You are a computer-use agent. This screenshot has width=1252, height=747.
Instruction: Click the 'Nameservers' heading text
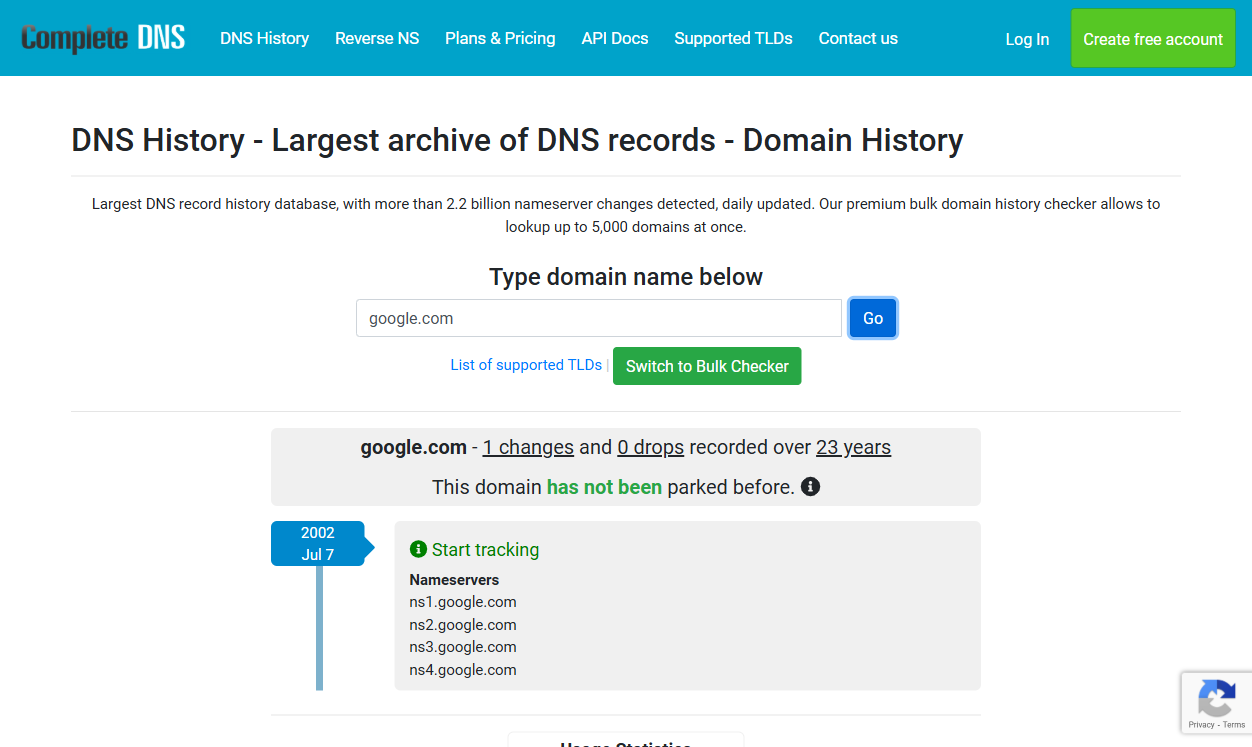coord(454,580)
